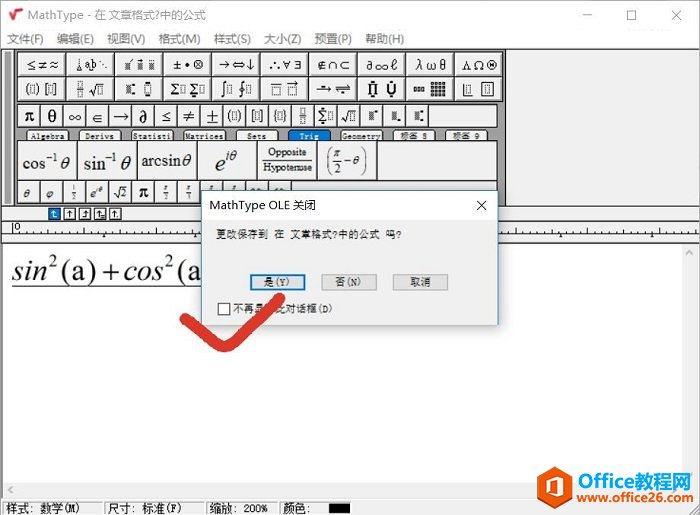Click the 缩放: 200% status field

click(242, 508)
